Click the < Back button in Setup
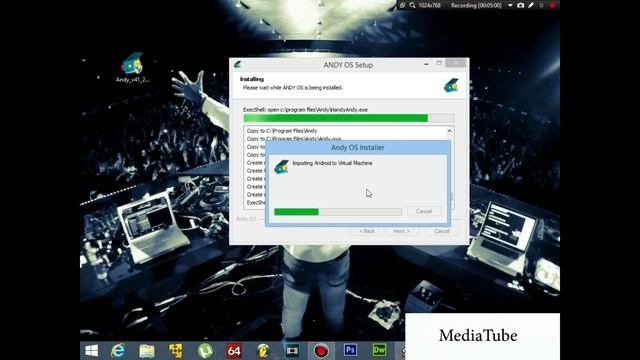The width and height of the screenshot is (640, 360). coord(367,231)
